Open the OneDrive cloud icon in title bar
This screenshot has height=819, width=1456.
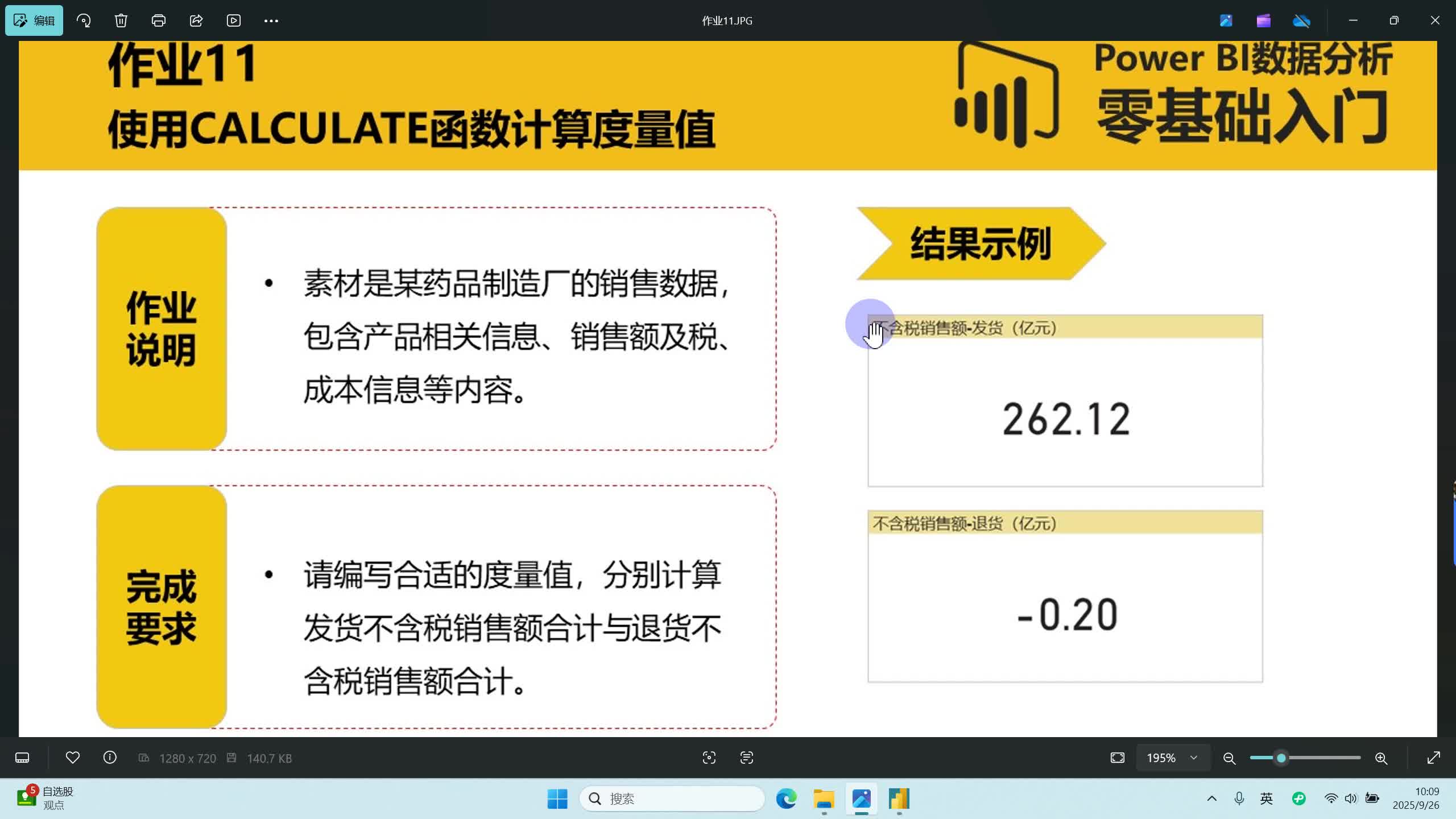click(1301, 20)
